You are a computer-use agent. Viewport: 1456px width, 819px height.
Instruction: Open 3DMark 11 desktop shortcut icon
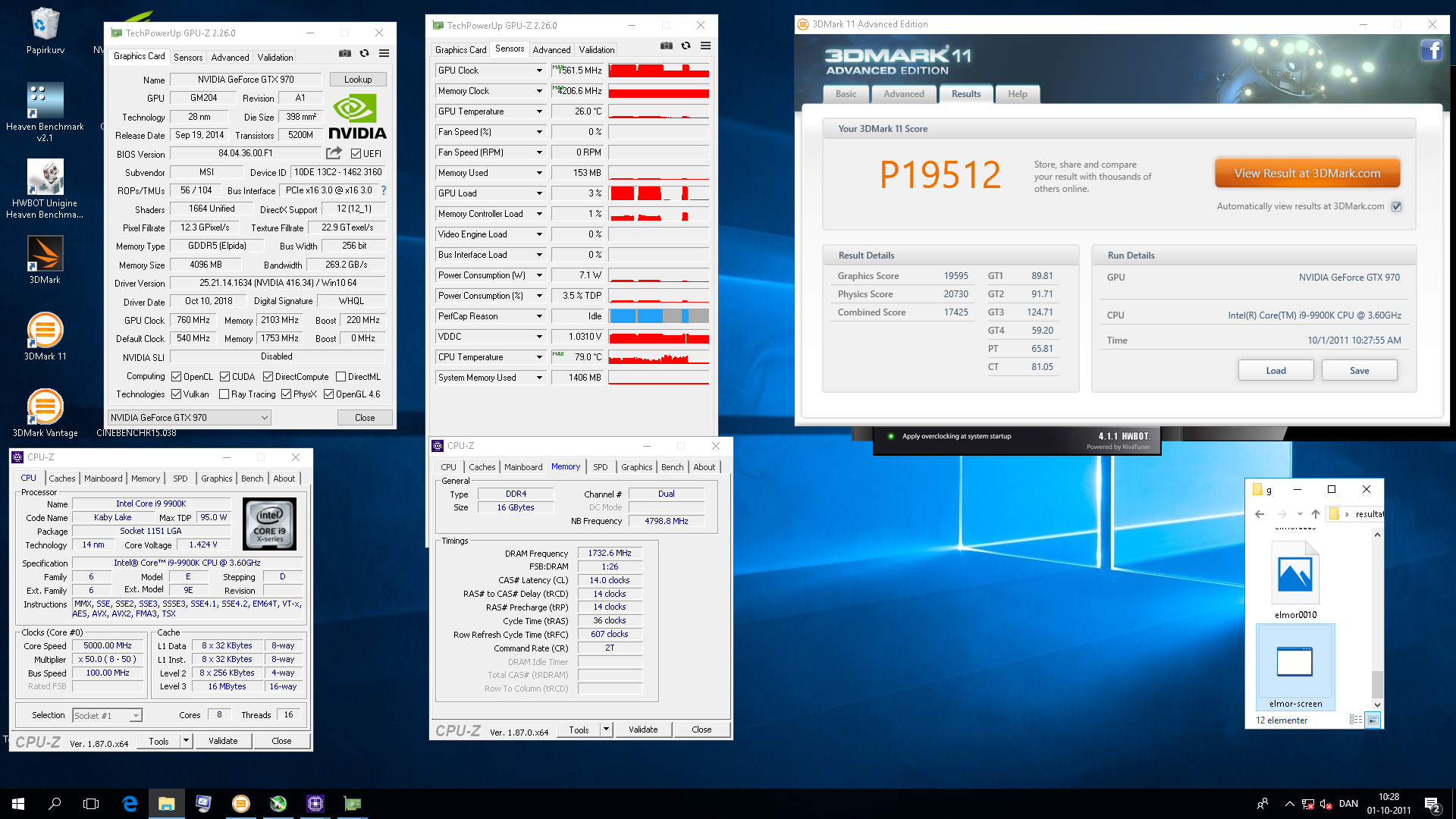[x=45, y=336]
